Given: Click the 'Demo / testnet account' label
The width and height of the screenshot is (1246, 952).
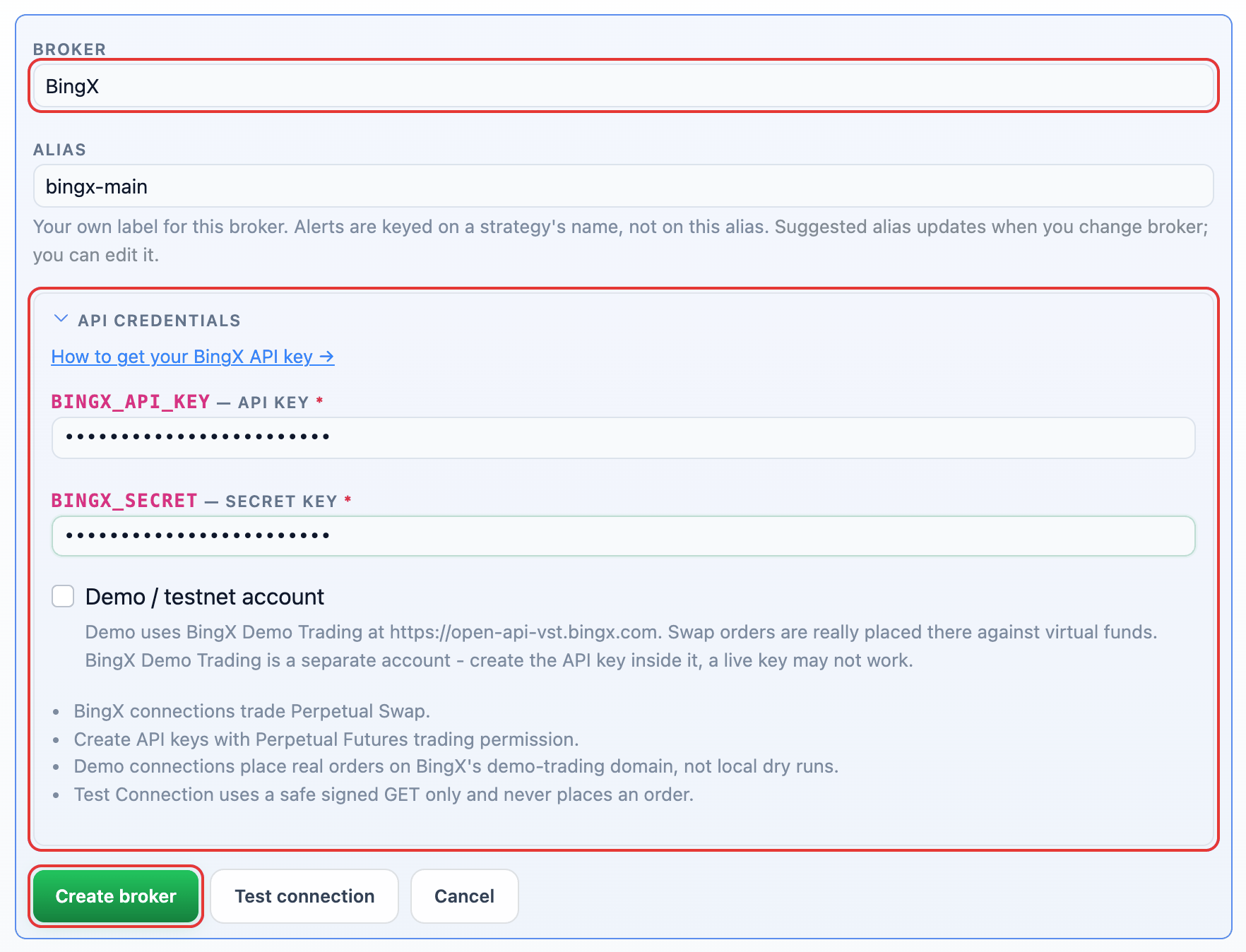Looking at the screenshot, I should click(x=205, y=597).
